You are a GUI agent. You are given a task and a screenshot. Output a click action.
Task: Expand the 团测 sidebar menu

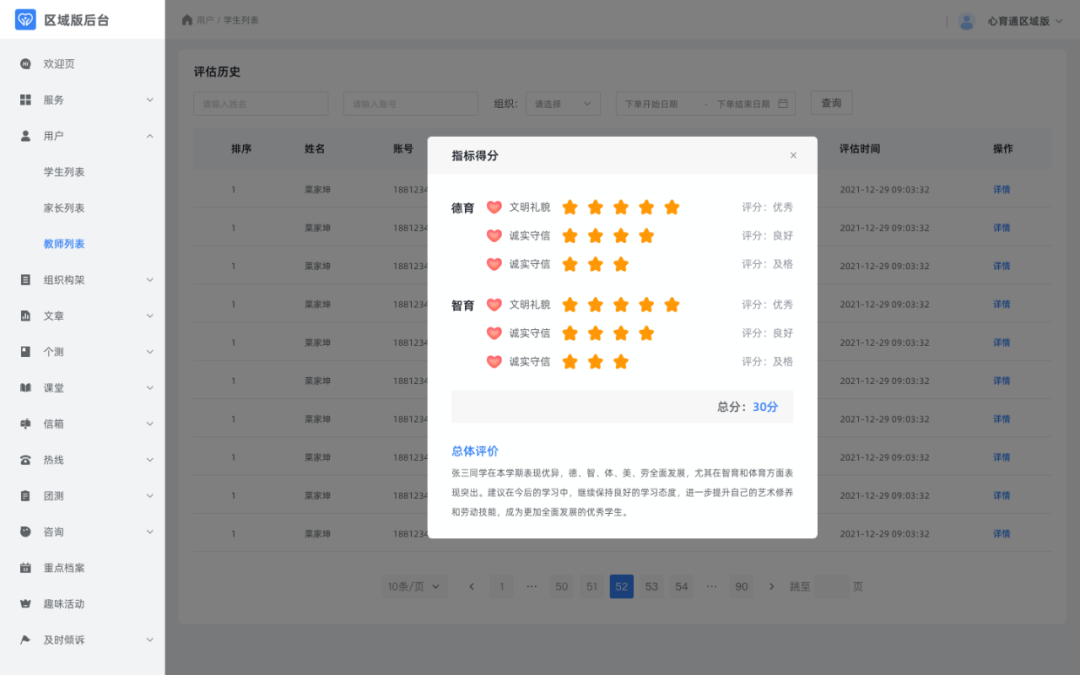(x=55, y=495)
